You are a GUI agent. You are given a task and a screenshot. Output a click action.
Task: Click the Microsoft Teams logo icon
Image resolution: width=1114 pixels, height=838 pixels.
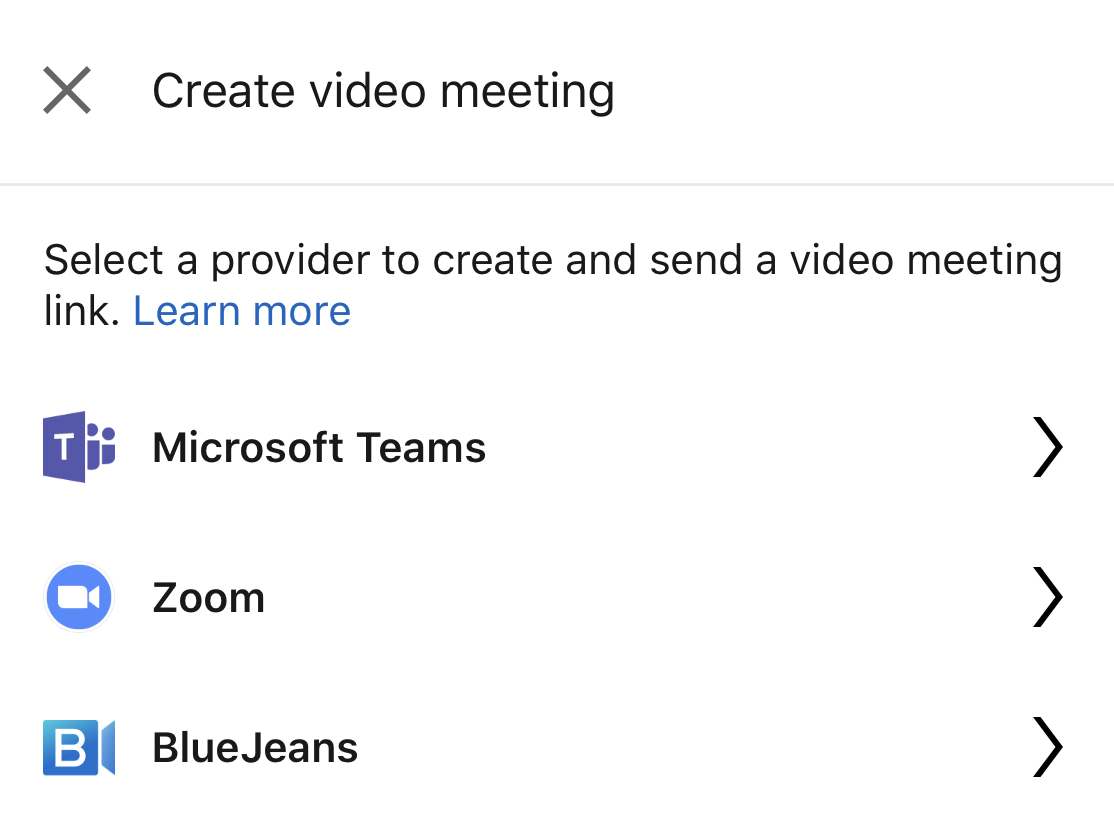[x=79, y=447]
